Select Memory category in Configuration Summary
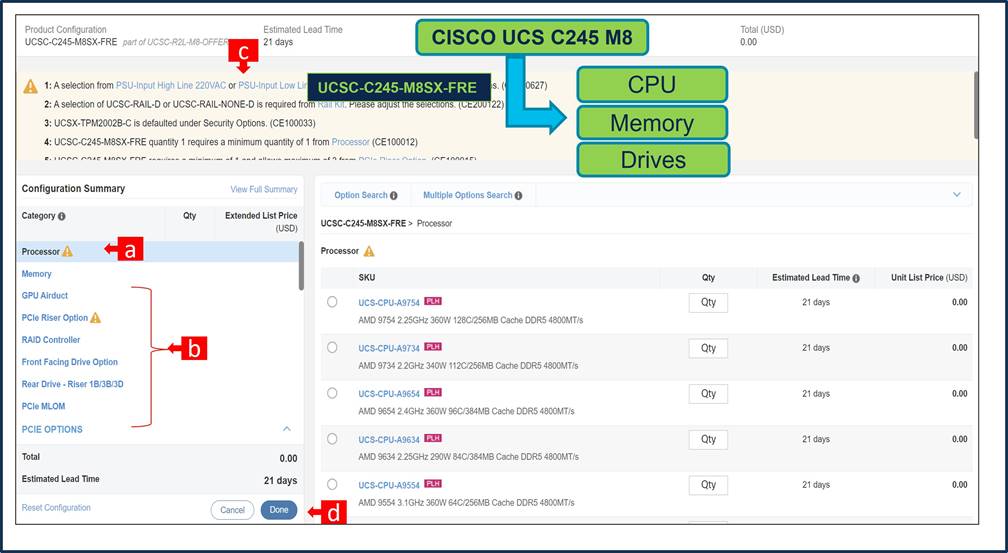Screen dimensions: 1008x553 pyautogui.click(x=37, y=274)
